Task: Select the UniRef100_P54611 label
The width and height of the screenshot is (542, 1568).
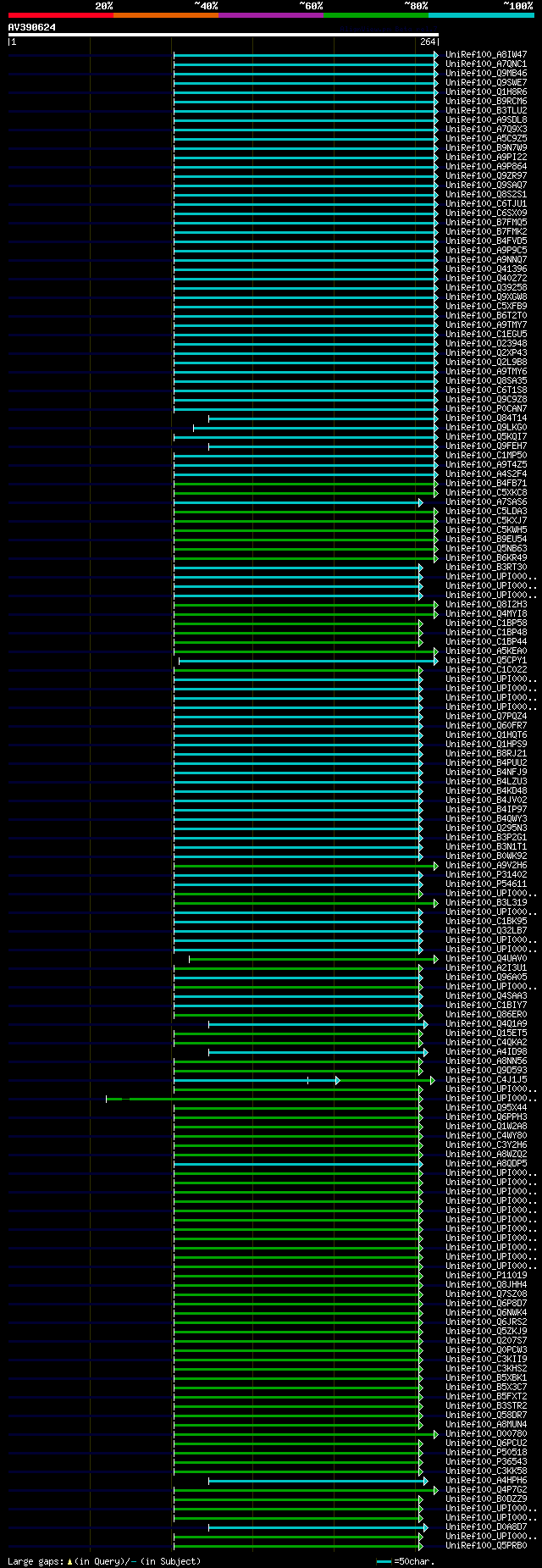Action: pos(486,884)
